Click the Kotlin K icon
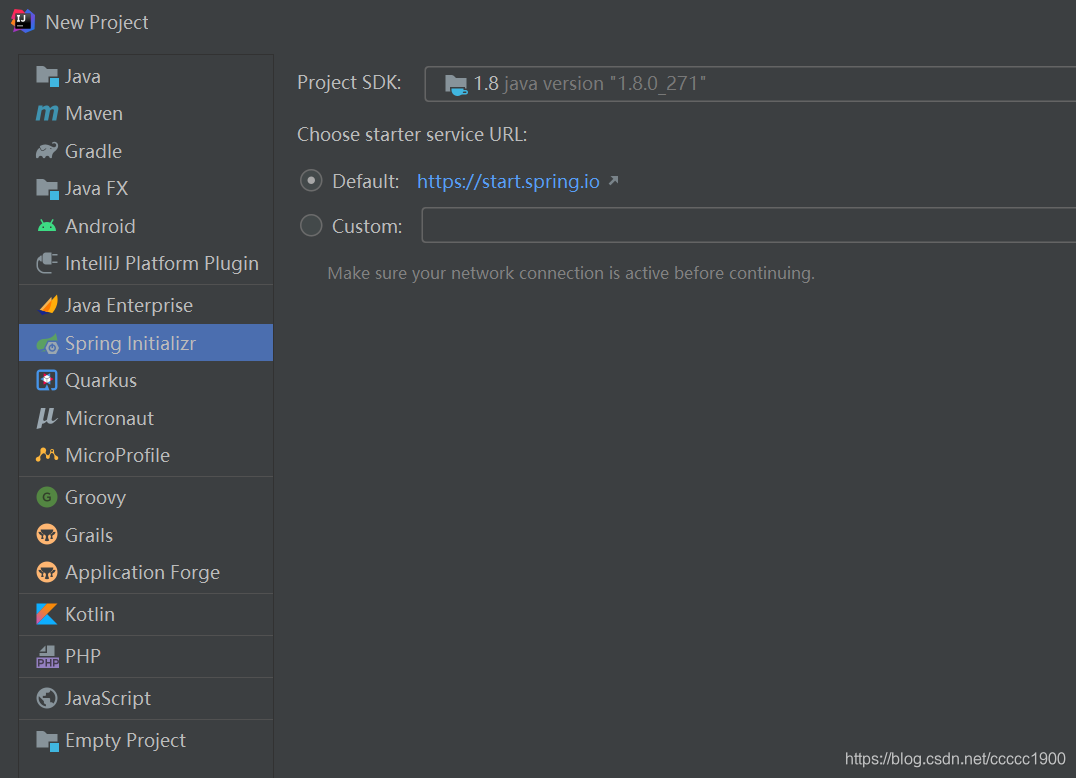Image resolution: width=1076 pixels, height=778 pixels. tap(47, 614)
